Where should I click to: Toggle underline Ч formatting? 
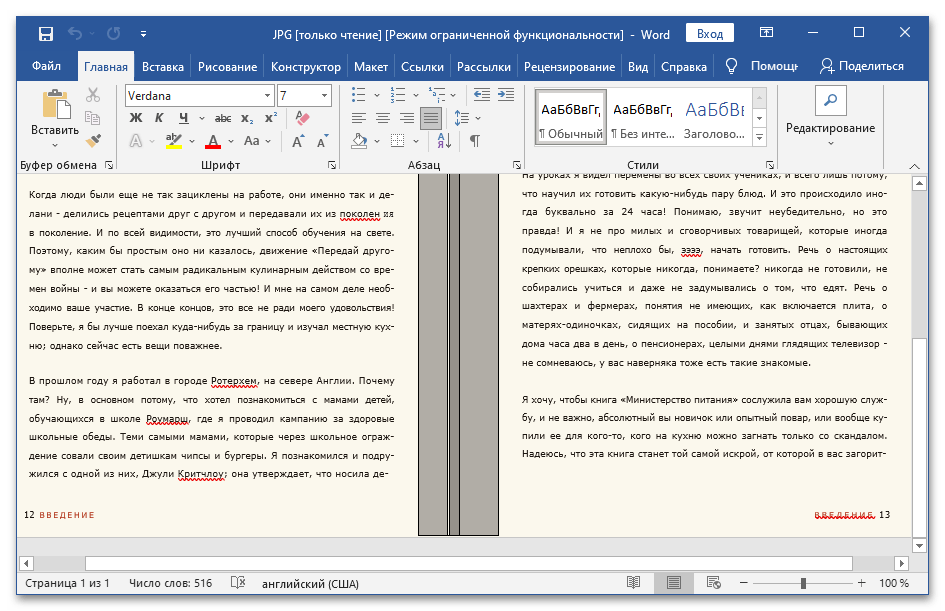click(183, 118)
